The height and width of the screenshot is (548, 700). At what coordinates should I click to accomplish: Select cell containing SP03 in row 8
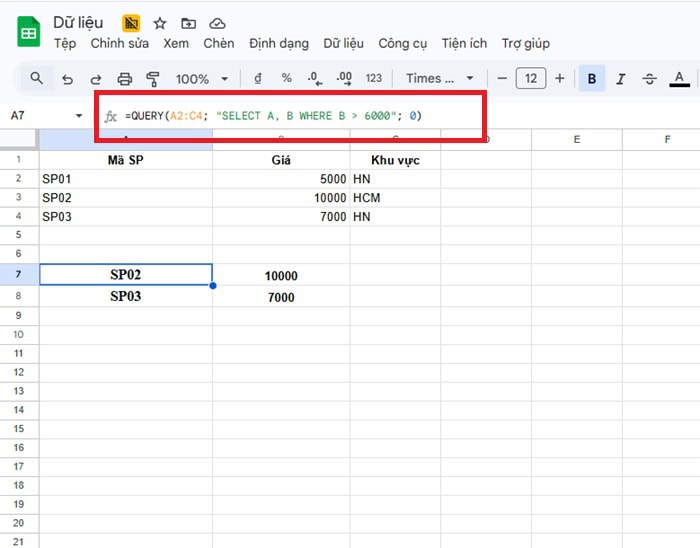coord(126,296)
